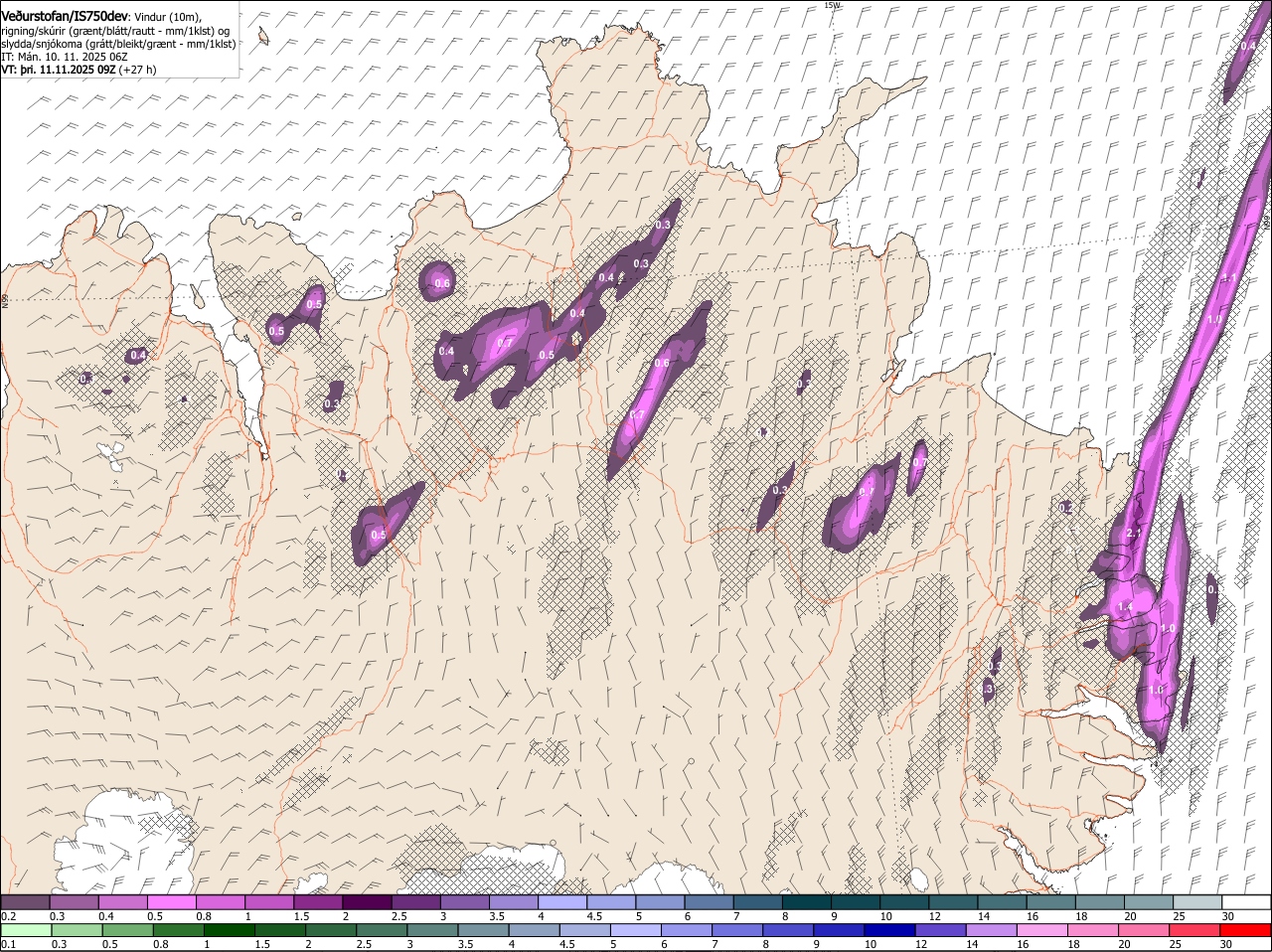
Task: Click upper legend swatch between 14 and 16
Action: pos(1003,901)
